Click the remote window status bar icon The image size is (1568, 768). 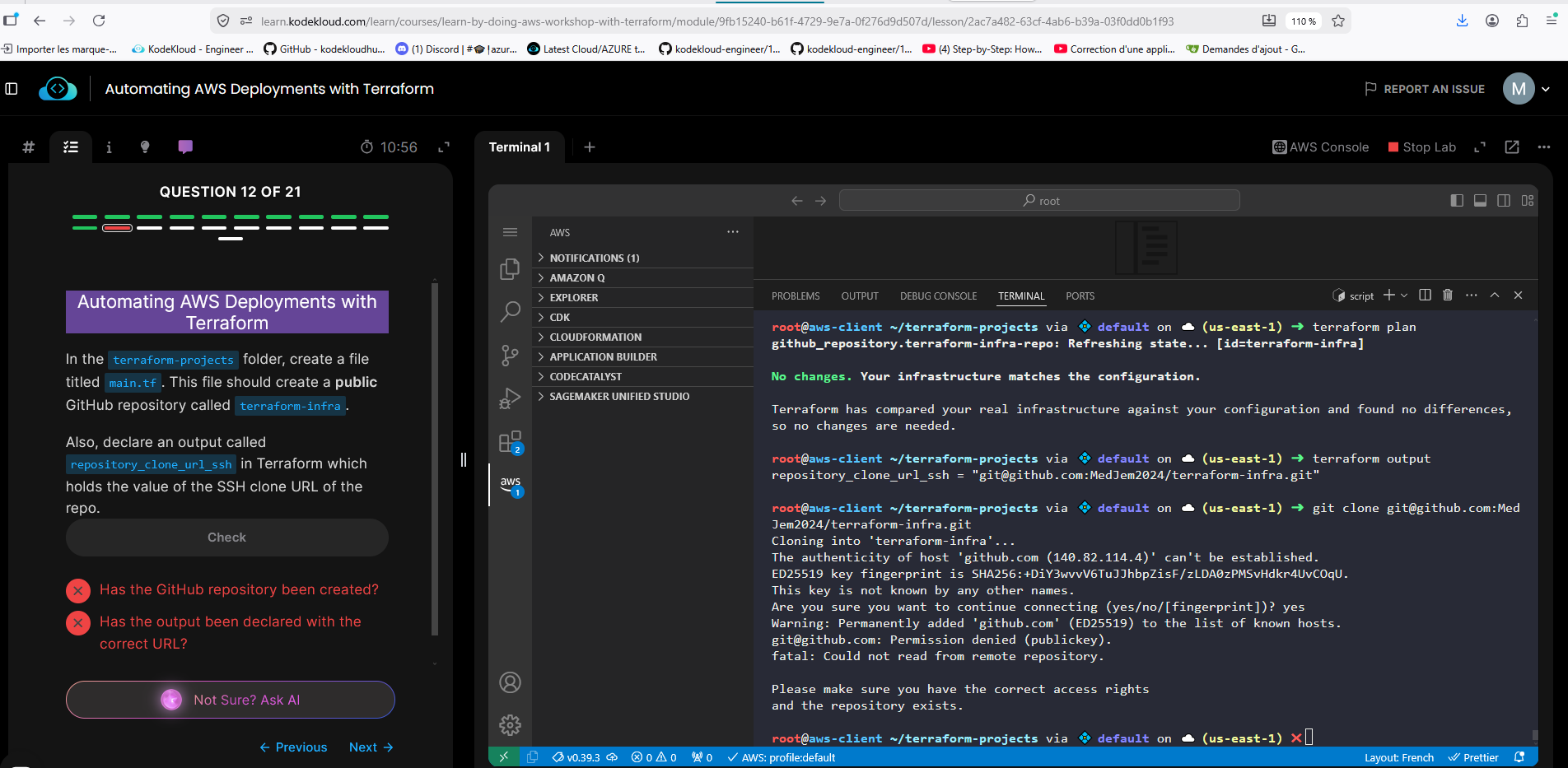[504, 757]
